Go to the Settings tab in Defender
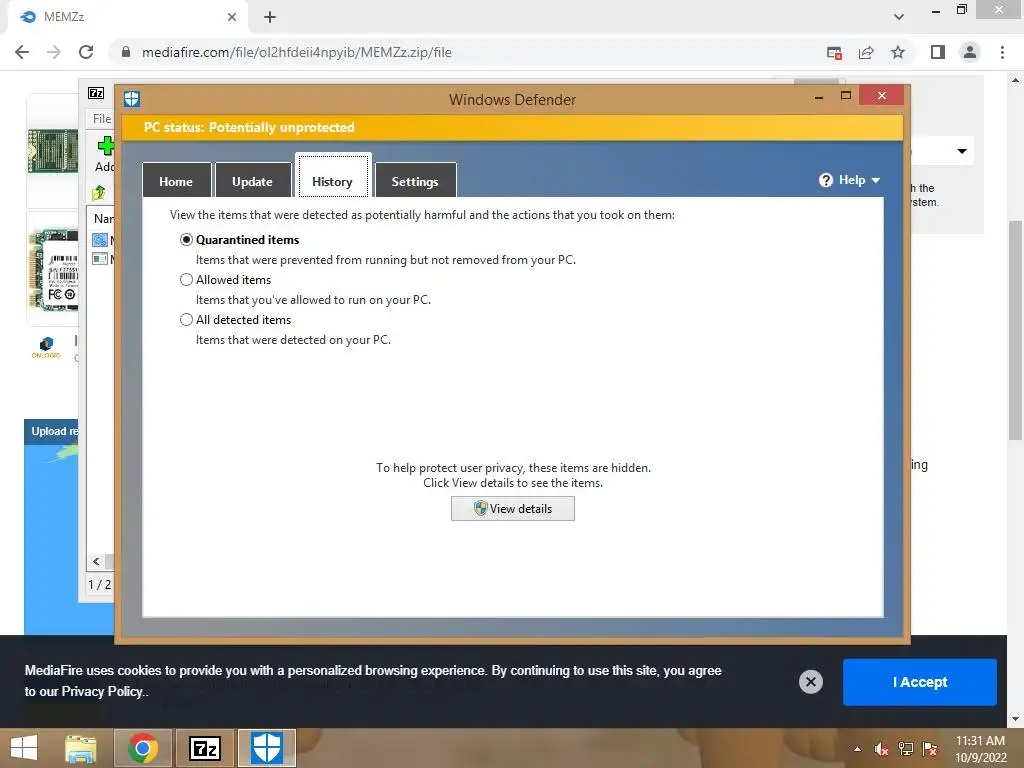 [415, 181]
